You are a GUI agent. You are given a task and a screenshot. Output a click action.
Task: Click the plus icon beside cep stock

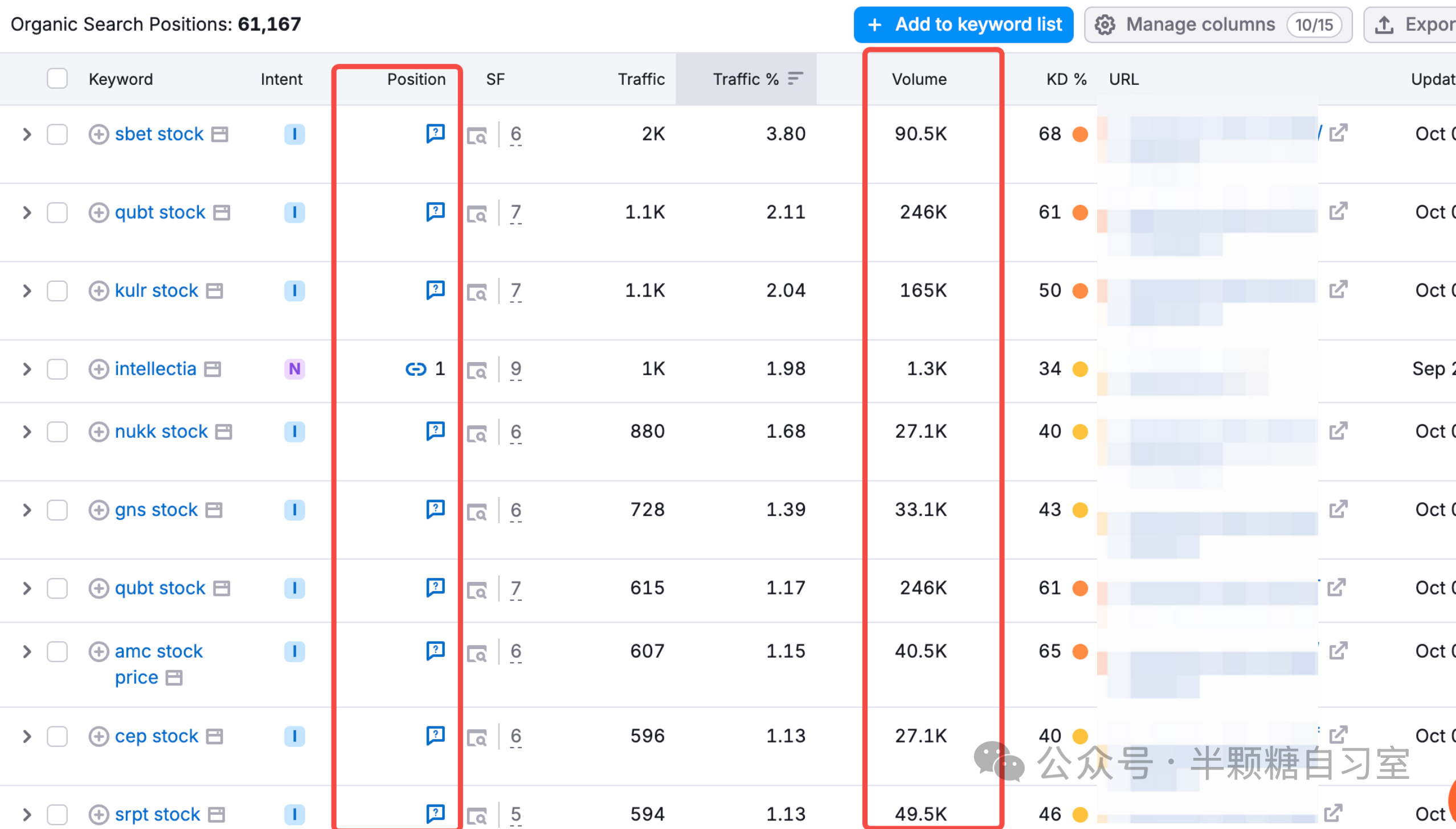[99, 736]
